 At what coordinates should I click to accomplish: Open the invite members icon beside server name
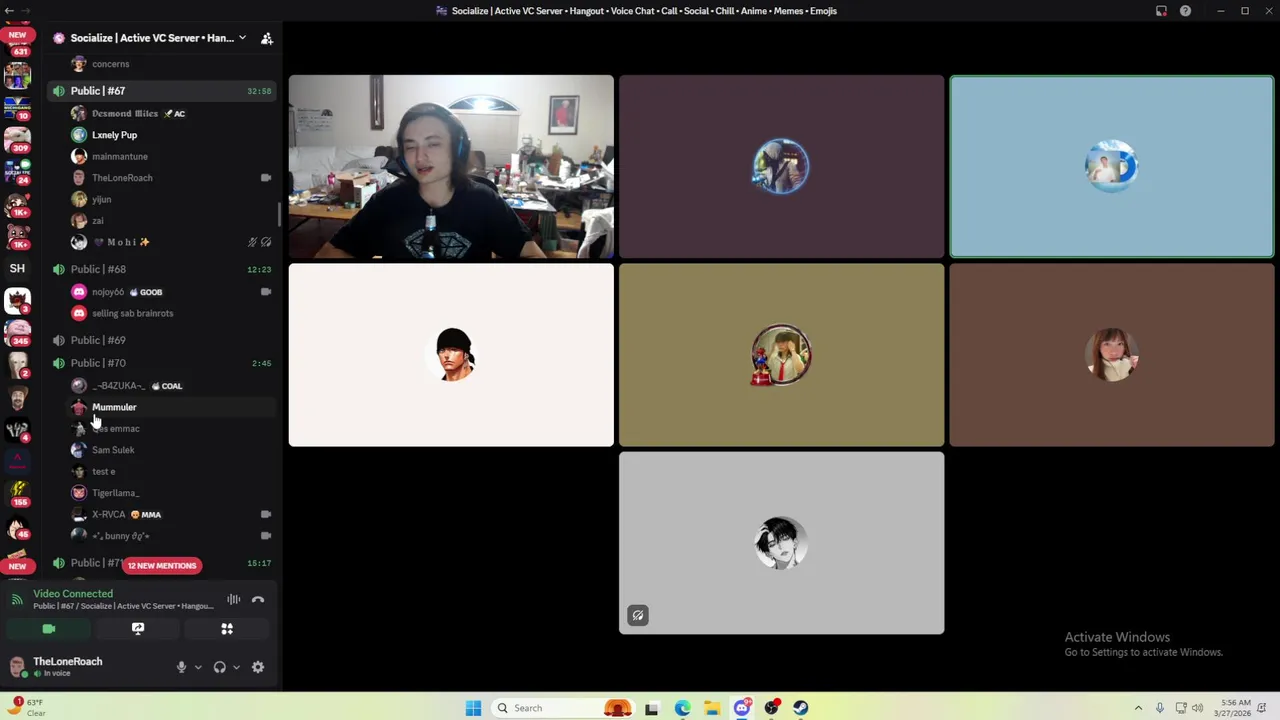[x=267, y=38]
